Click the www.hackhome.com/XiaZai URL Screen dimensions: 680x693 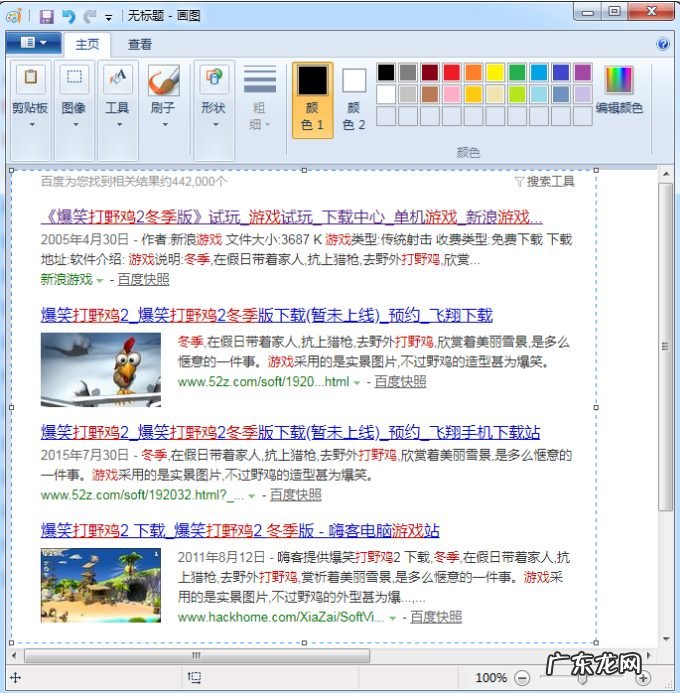(x=281, y=617)
